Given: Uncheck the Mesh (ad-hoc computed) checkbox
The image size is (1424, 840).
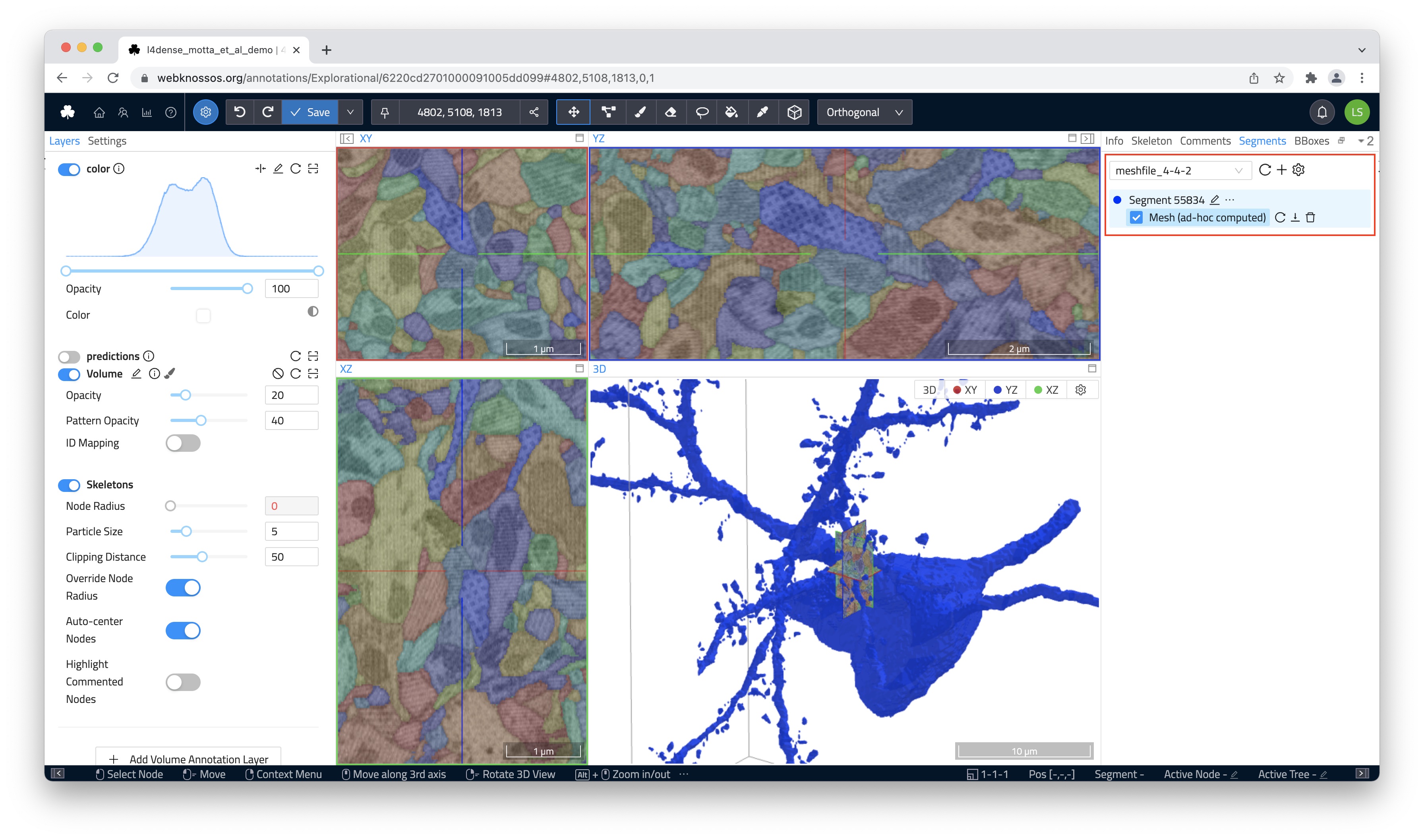Looking at the screenshot, I should (x=1136, y=217).
